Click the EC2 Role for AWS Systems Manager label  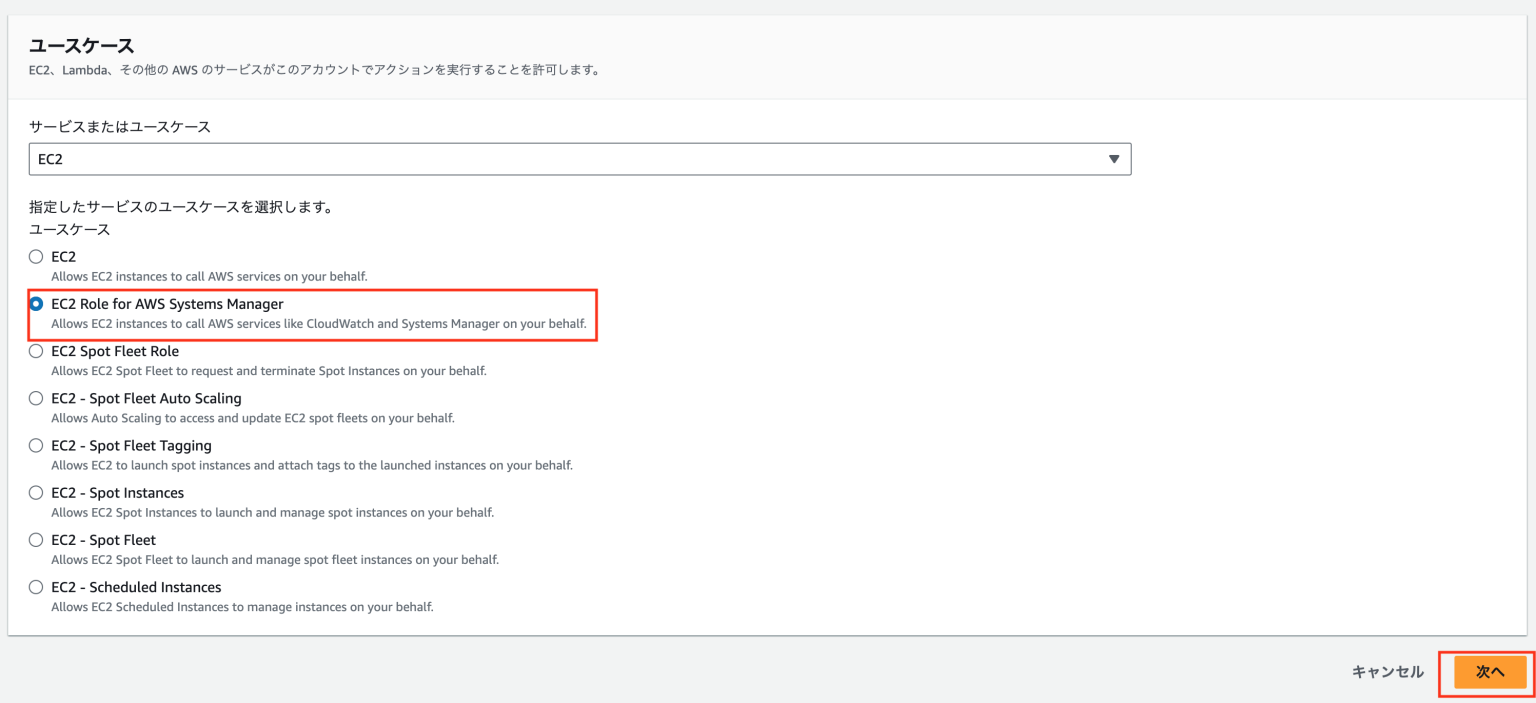coord(166,304)
